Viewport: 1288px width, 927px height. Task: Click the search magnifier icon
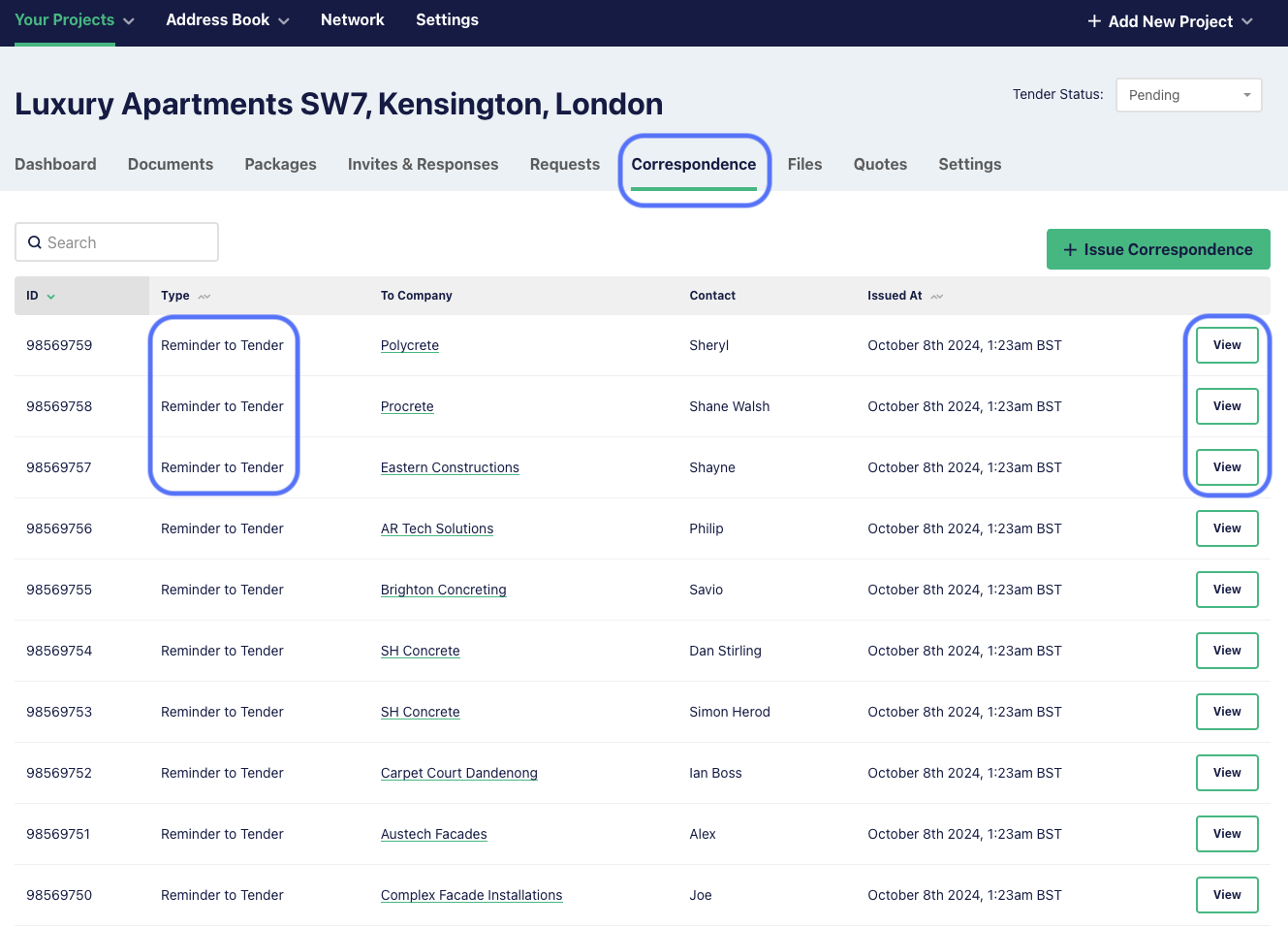(35, 242)
